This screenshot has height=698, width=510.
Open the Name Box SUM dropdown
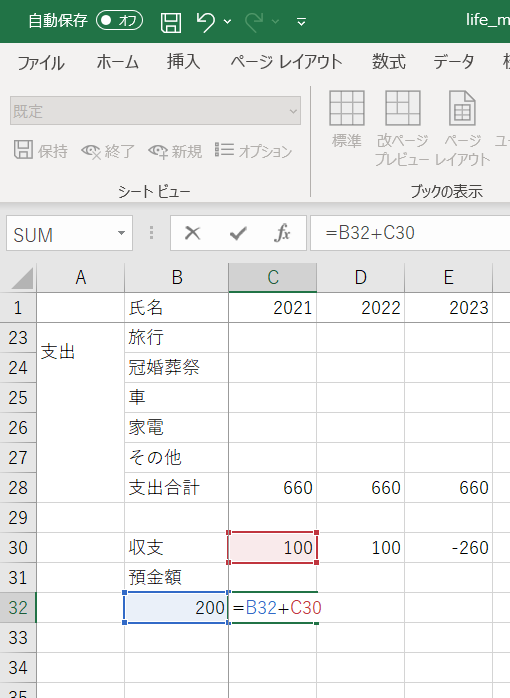(x=121, y=233)
